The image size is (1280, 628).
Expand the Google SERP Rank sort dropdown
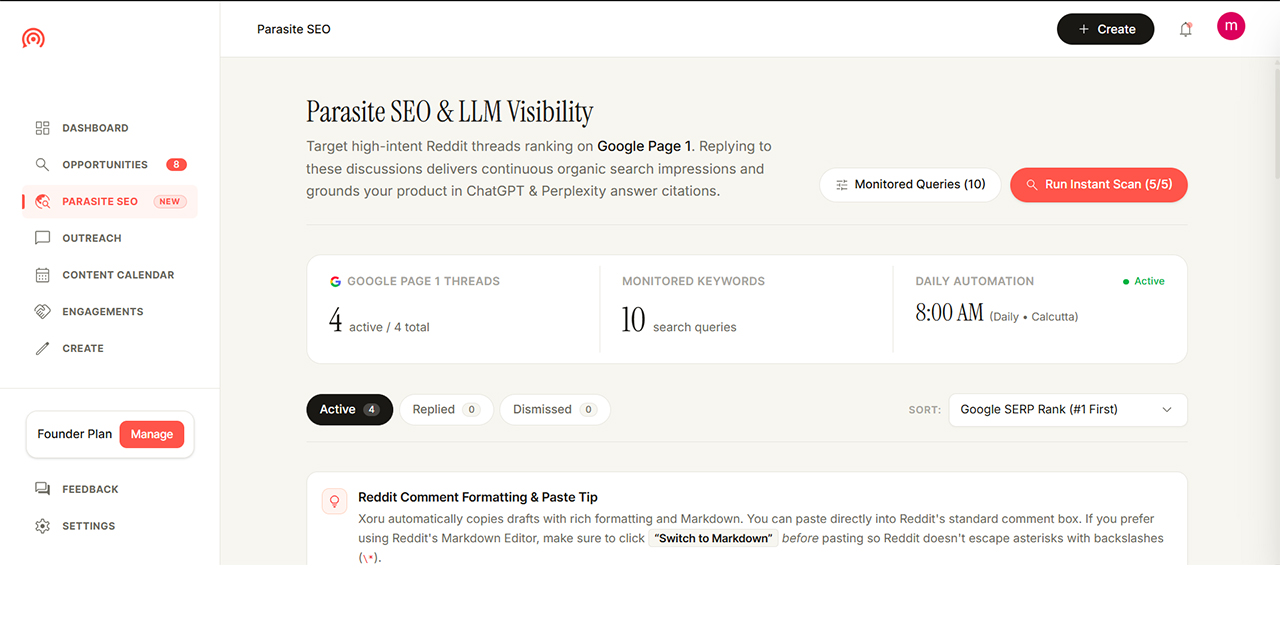coord(1068,410)
